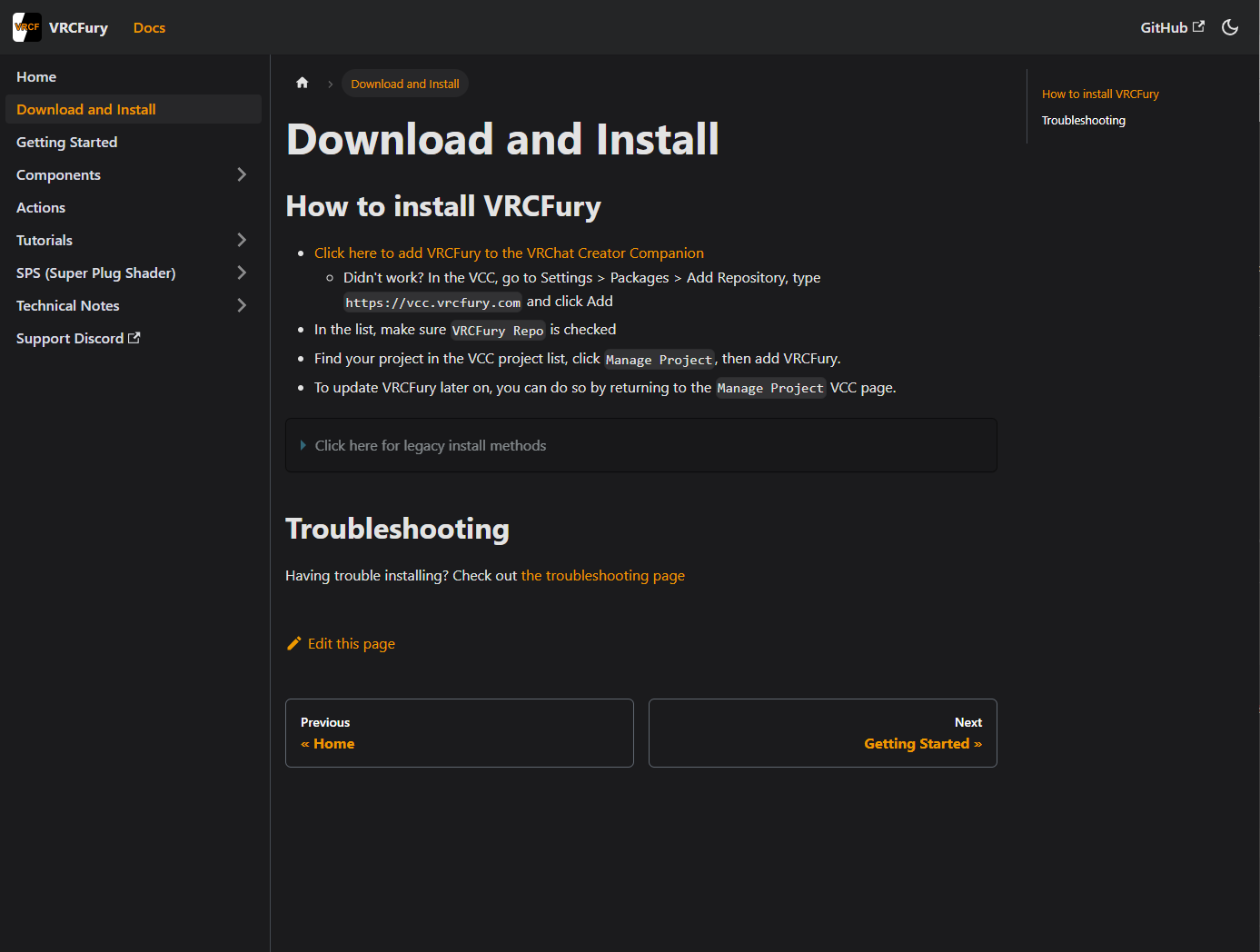Expand the Components sidebar category
This screenshot has height=952, width=1260.
[242, 174]
